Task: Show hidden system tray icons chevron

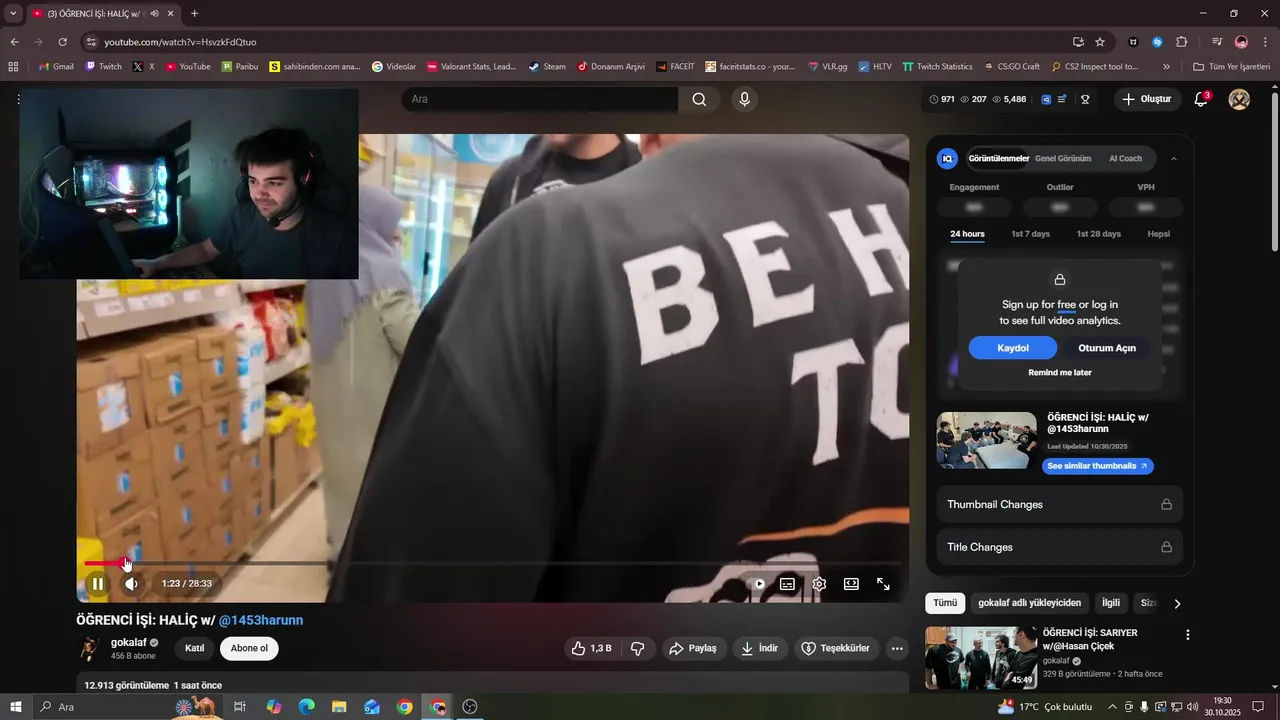Action: [1112, 707]
